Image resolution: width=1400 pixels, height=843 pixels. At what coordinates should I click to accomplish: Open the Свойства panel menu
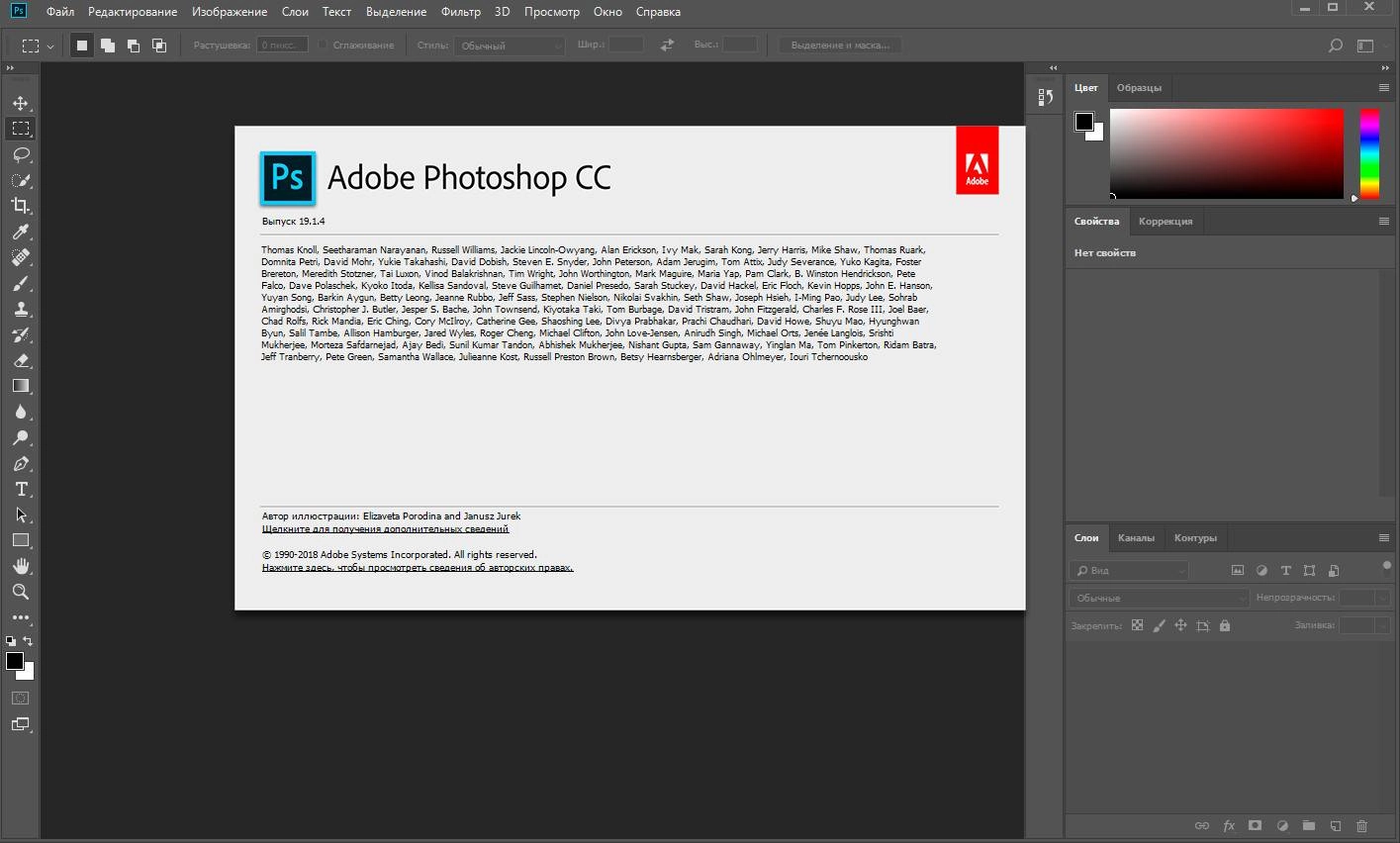tap(1384, 221)
